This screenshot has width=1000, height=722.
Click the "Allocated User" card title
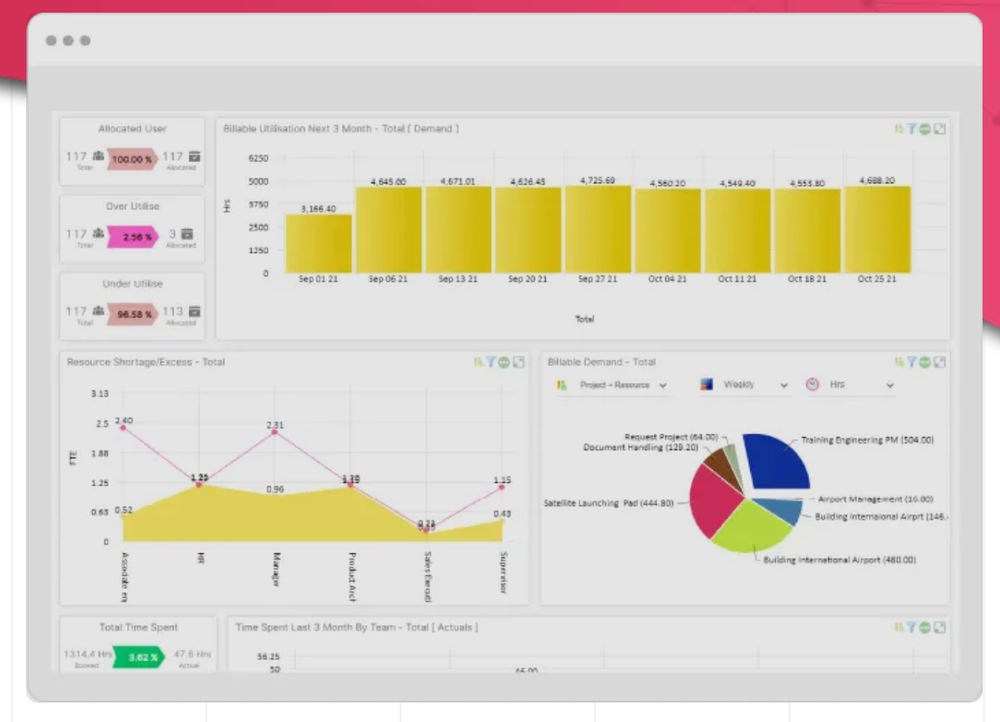coord(133,129)
